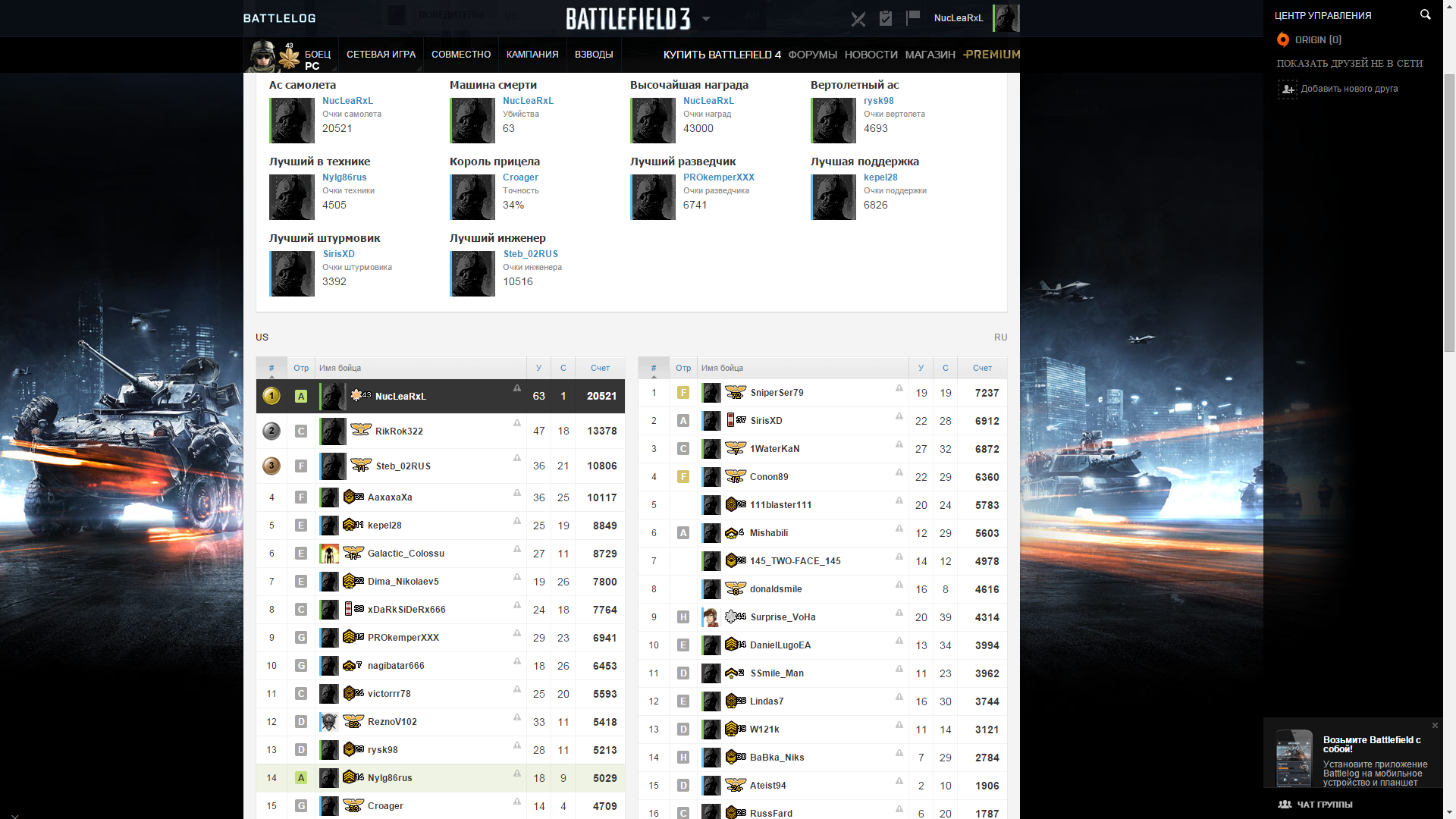Sort the RU team table by С column
Viewport: 1456px width, 819px height.
pyautogui.click(x=945, y=368)
